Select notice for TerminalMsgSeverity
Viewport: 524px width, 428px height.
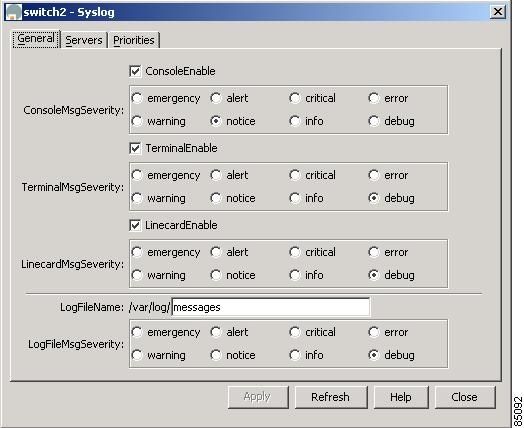216,198
